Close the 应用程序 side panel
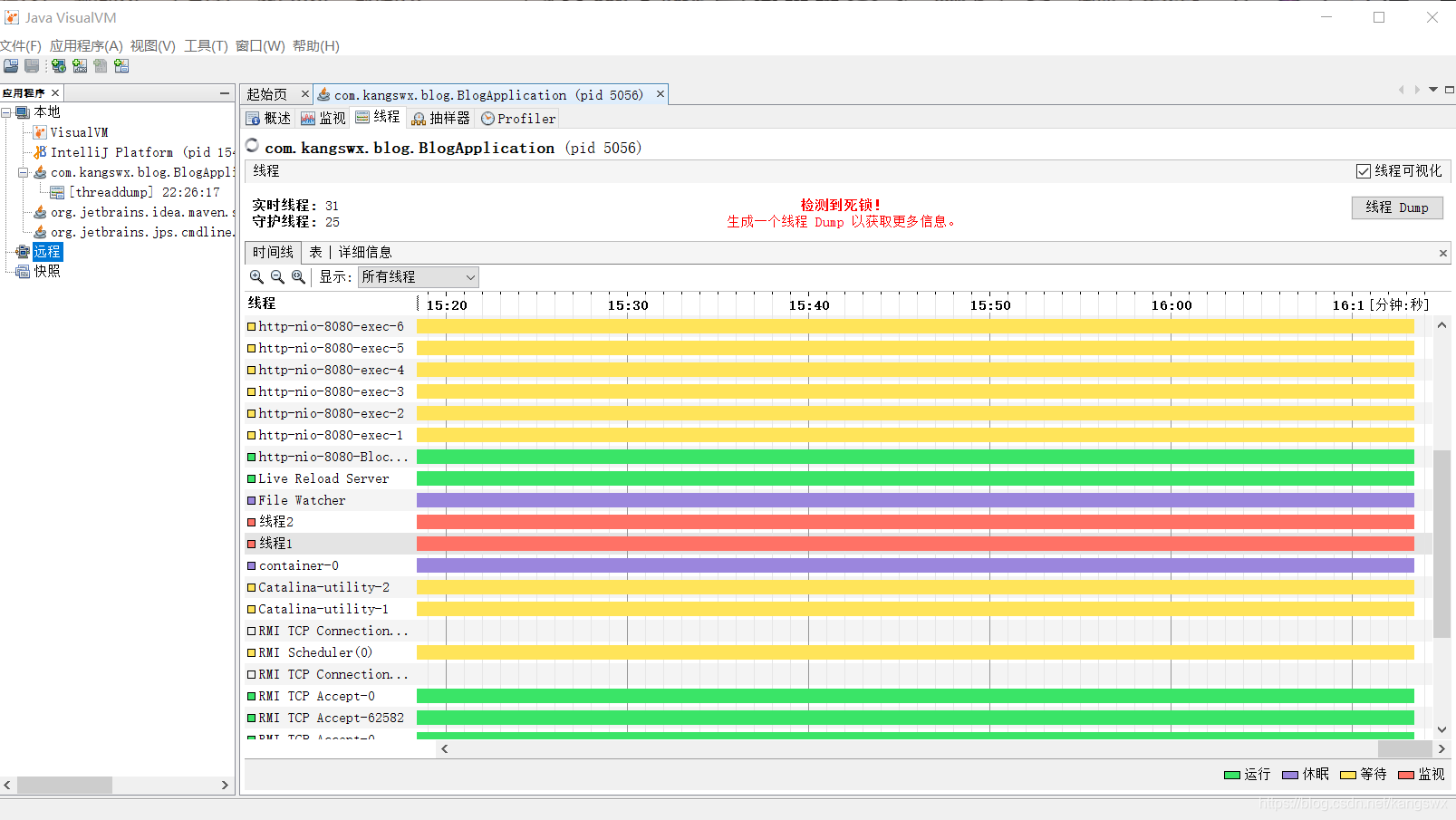 (x=55, y=92)
